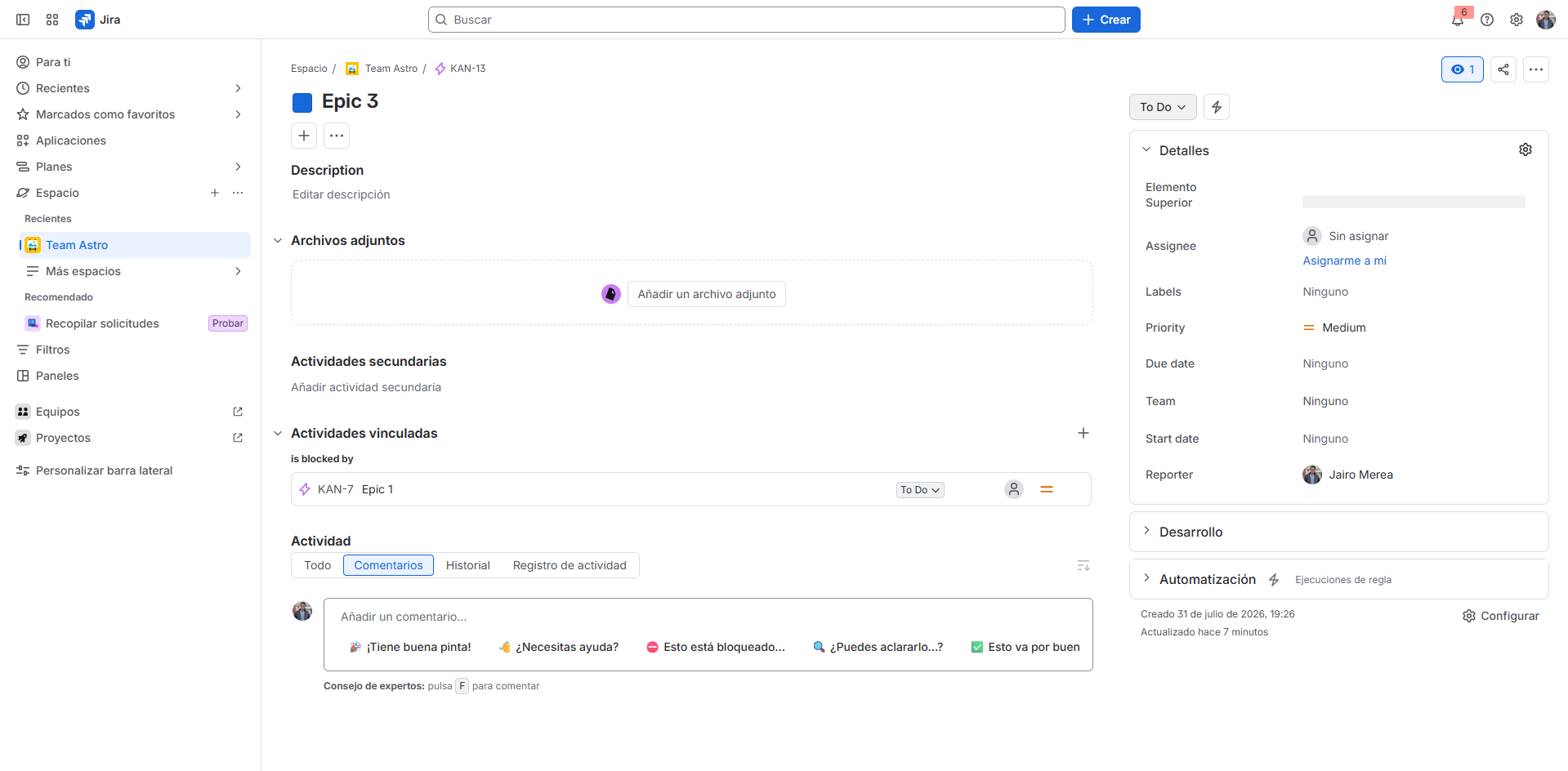Open the settings gear in top bar
Image resolution: width=1568 pixels, height=771 pixels.
(1517, 20)
